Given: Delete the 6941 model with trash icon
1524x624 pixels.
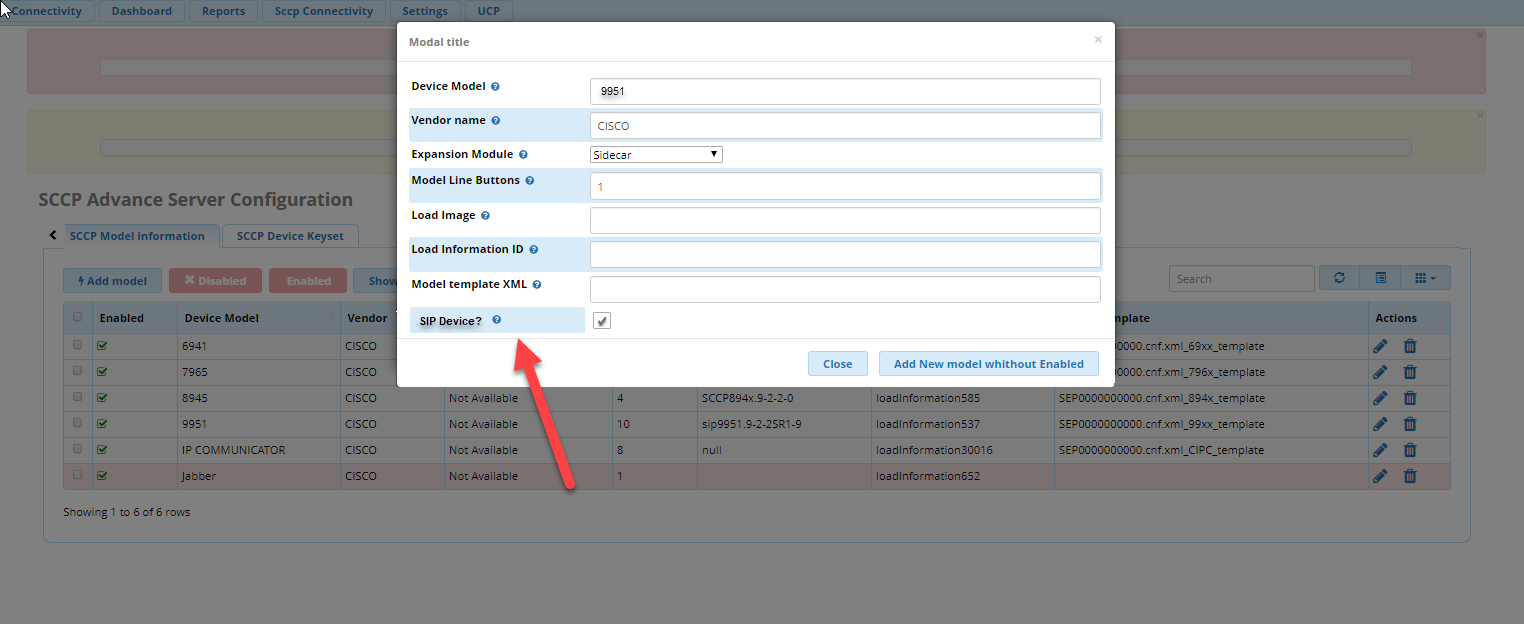Looking at the screenshot, I should (x=1410, y=345).
